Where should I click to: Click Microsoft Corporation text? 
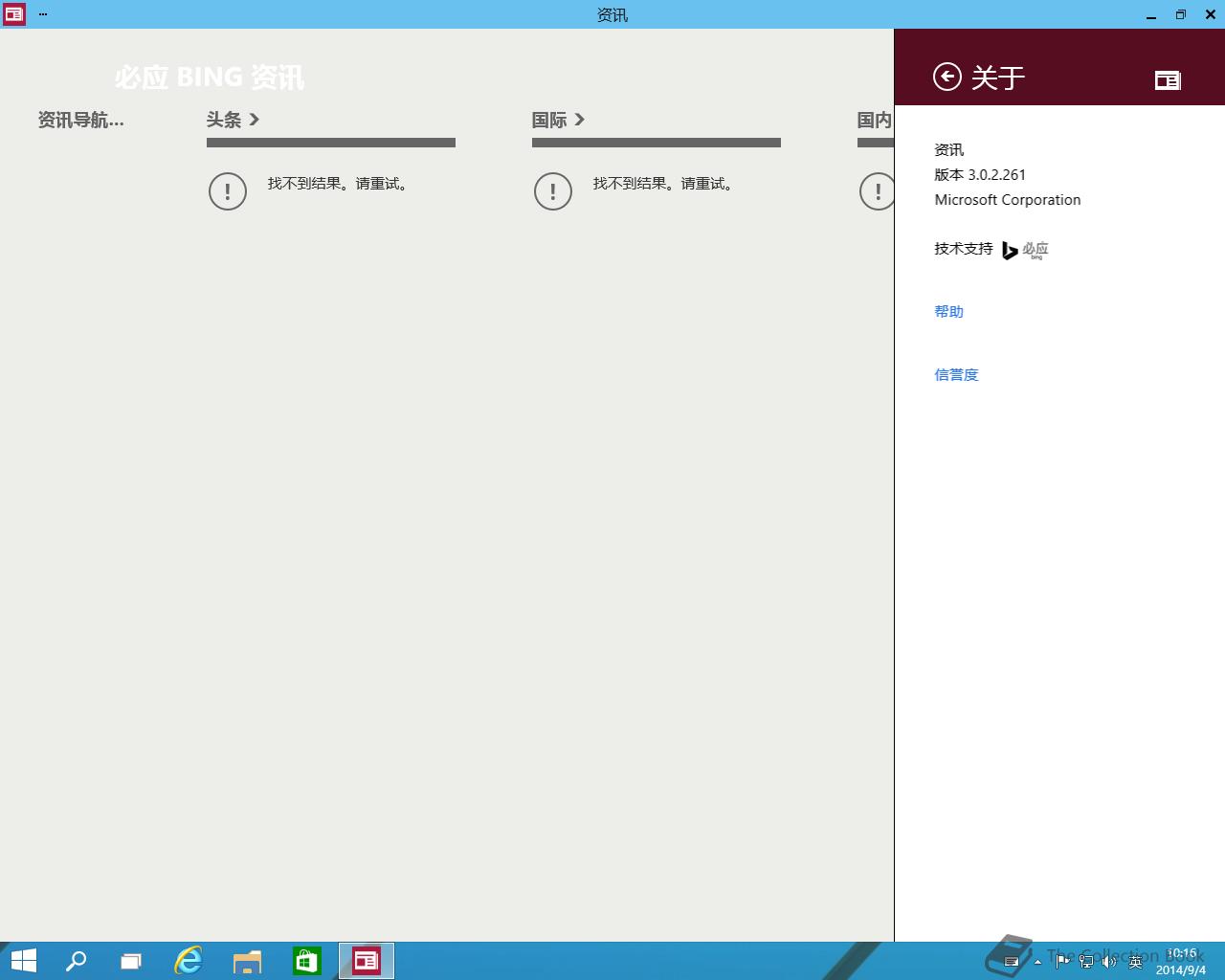pos(1008,200)
